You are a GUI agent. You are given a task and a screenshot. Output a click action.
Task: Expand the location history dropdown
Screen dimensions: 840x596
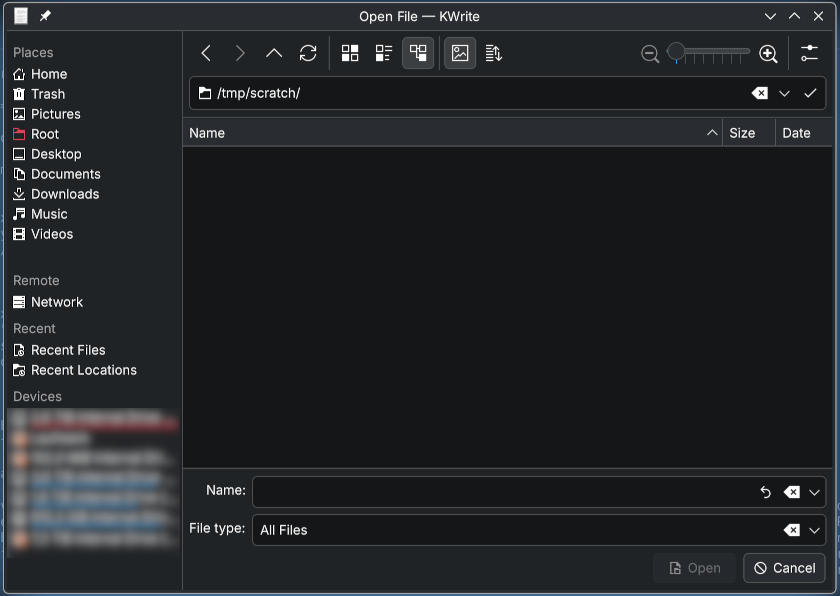pos(784,93)
